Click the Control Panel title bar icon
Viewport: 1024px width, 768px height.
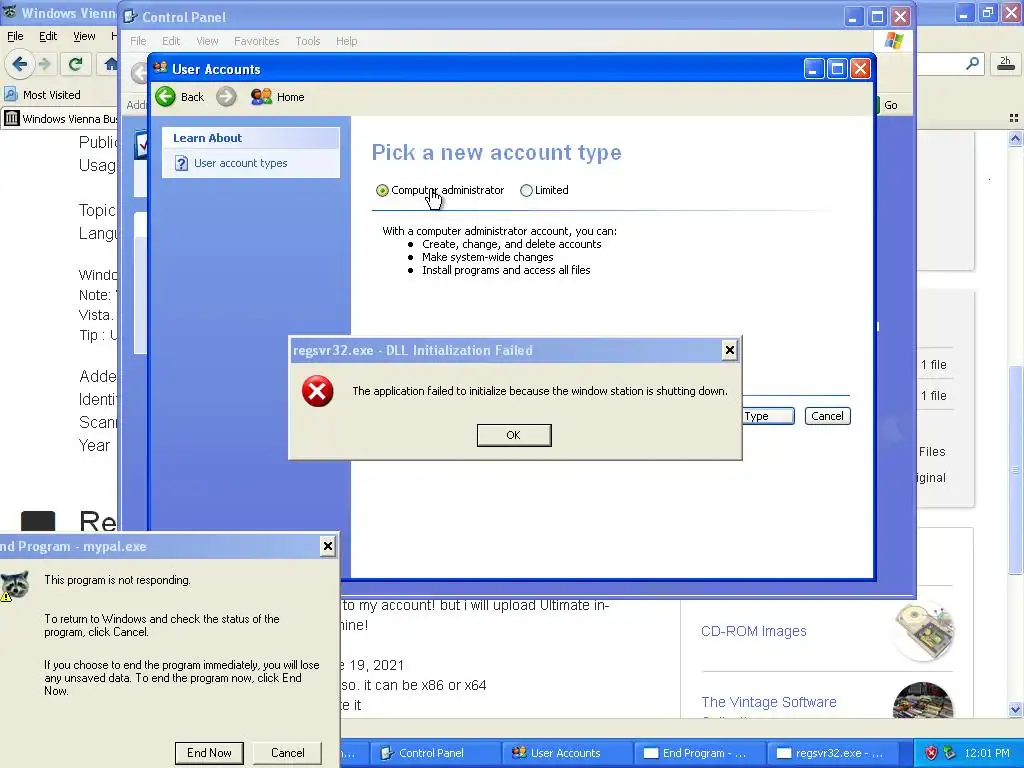130,16
